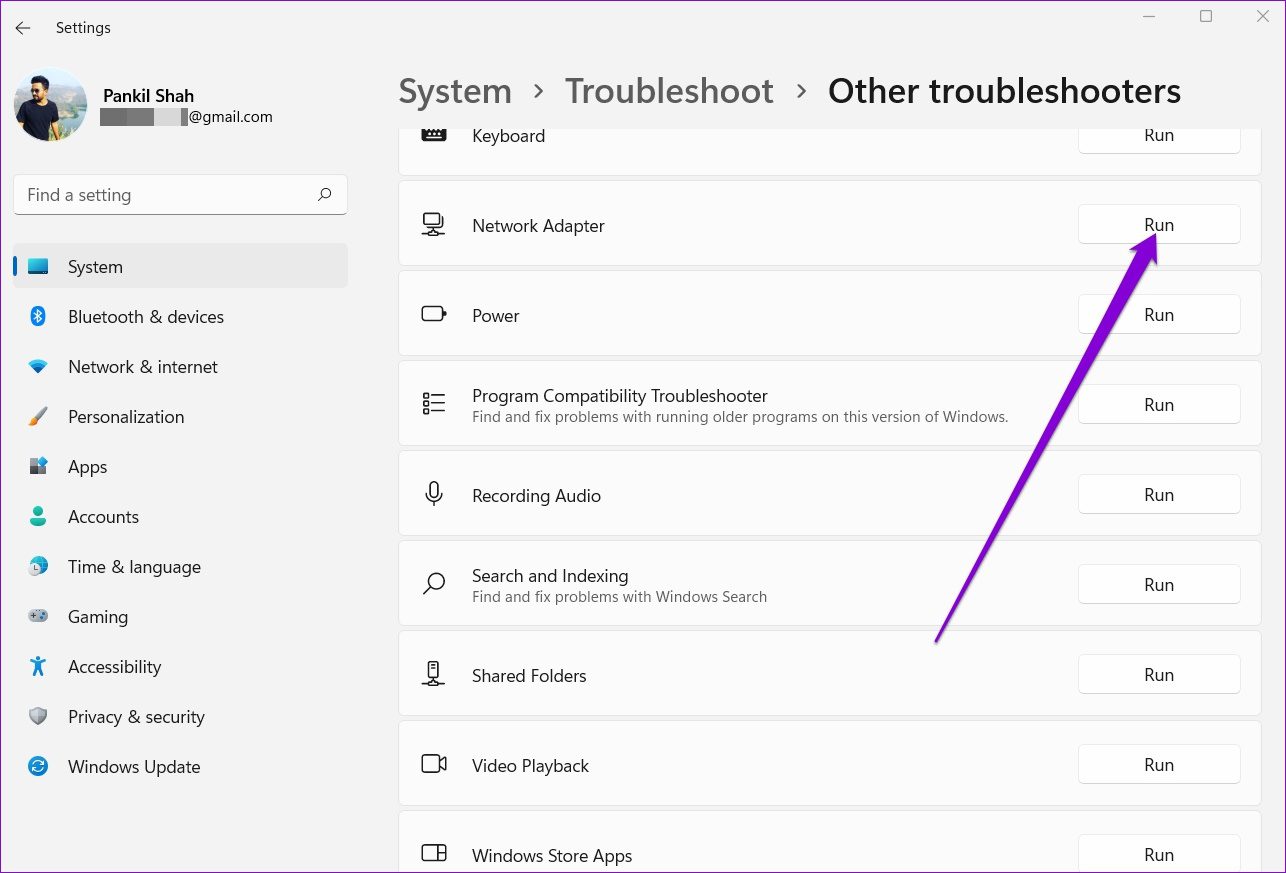The image size is (1286, 873).
Task: Open Windows Update settings
Action: pos(180,767)
